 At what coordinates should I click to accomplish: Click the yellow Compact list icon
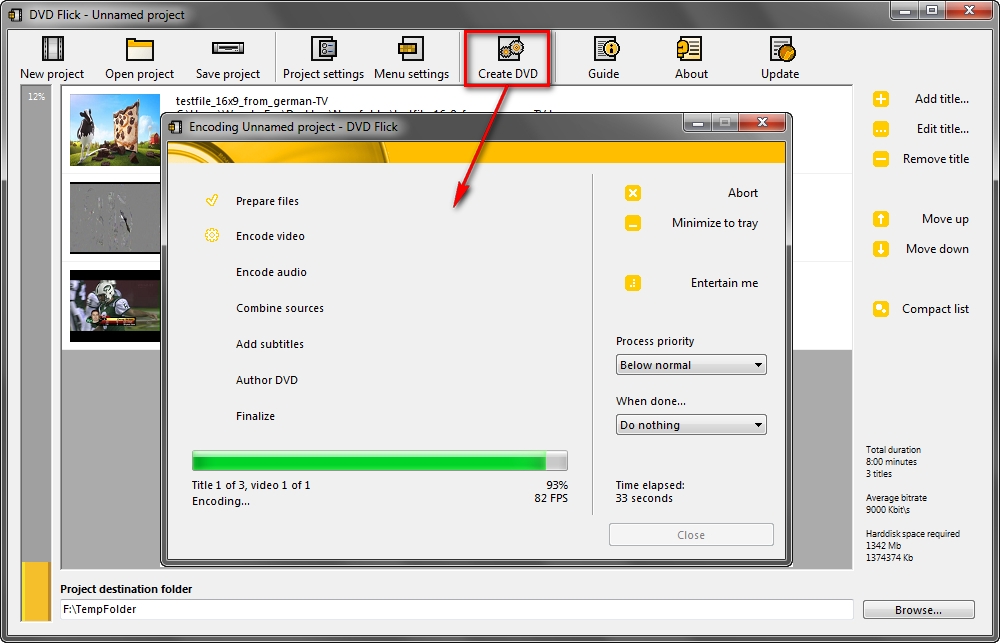[x=881, y=309]
